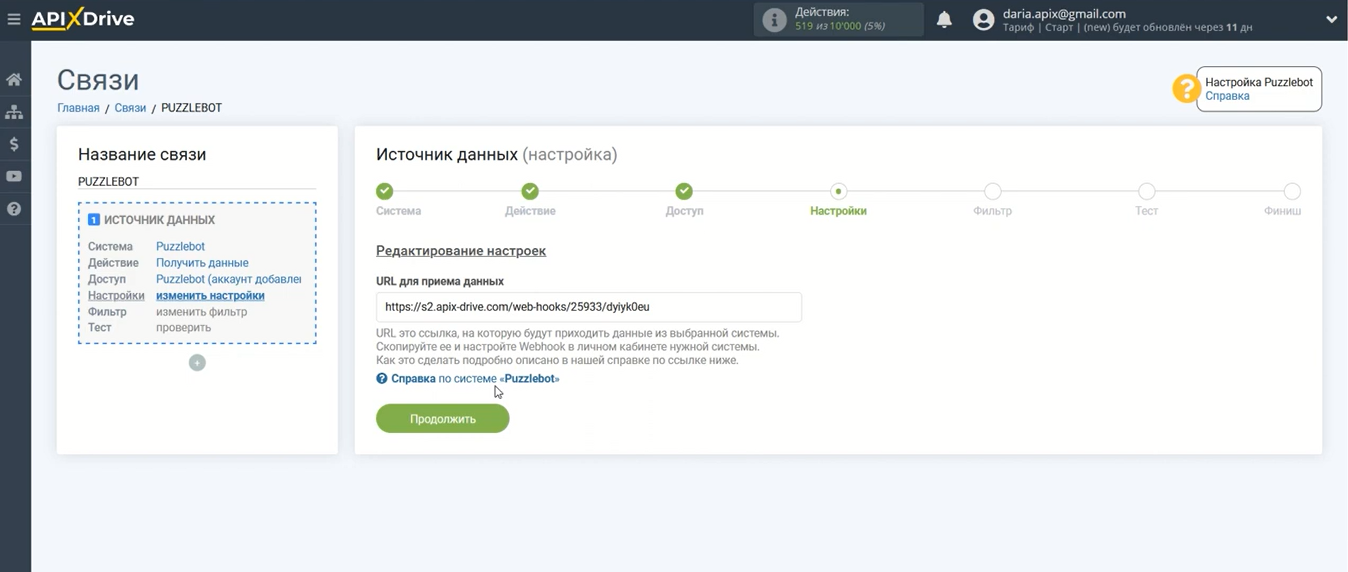Open the Connections sitemap sidebar icon
The width and height of the screenshot is (1348, 572).
[x=14, y=112]
